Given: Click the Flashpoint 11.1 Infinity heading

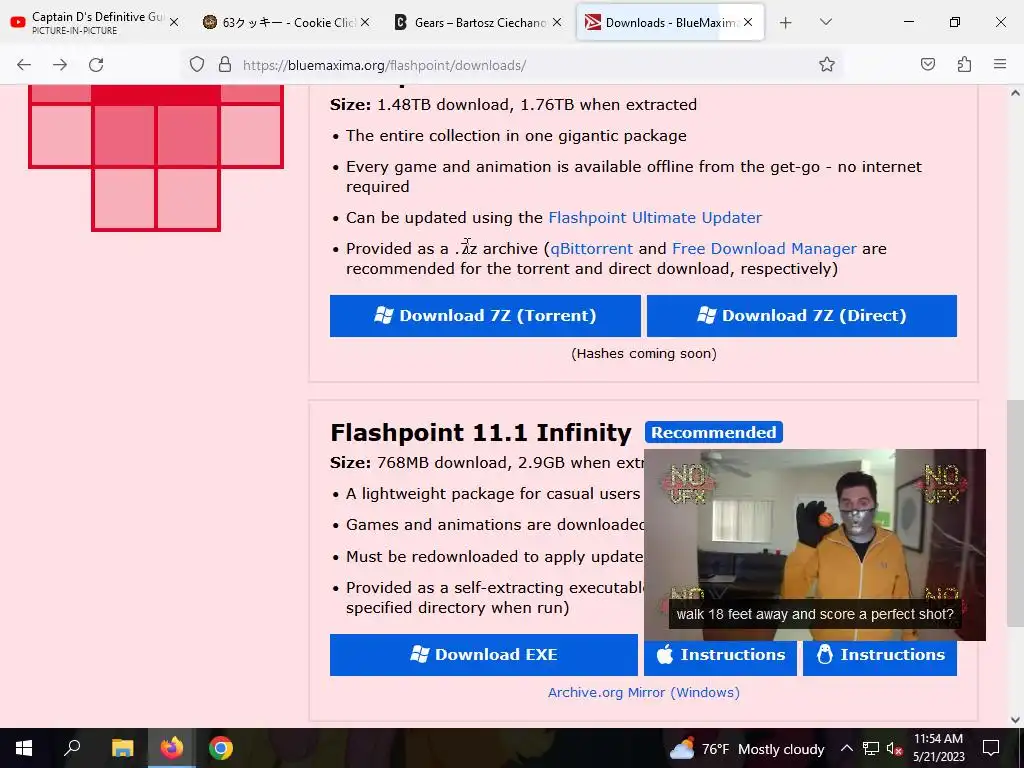Looking at the screenshot, I should pos(481,432).
